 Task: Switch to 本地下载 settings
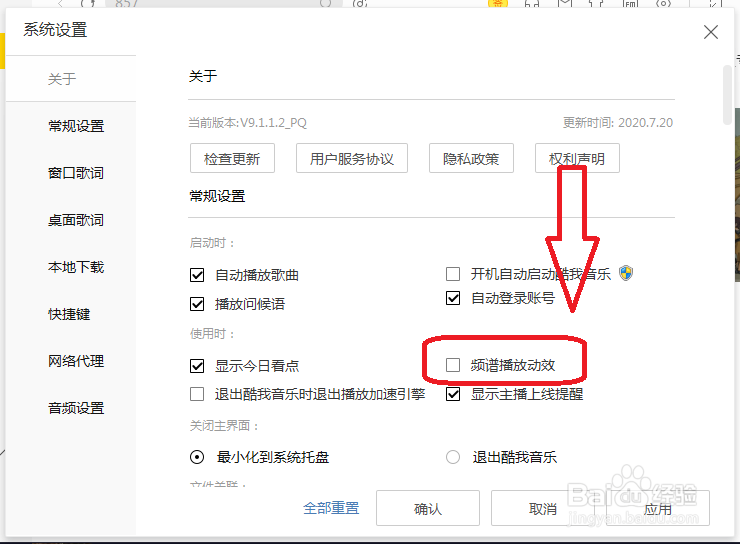point(76,267)
